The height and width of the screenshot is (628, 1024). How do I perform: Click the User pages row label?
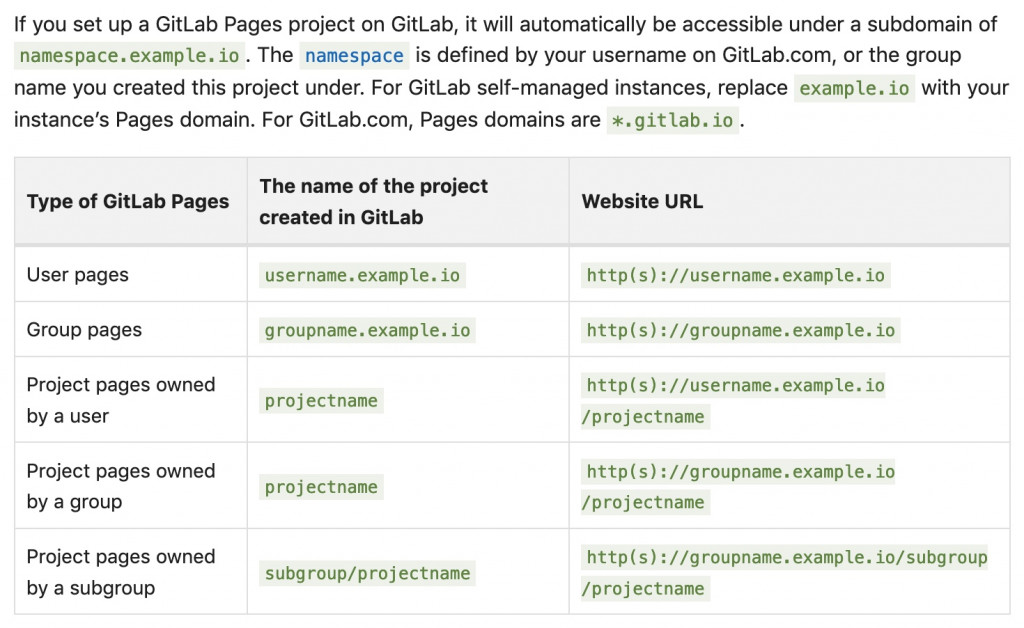click(78, 275)
